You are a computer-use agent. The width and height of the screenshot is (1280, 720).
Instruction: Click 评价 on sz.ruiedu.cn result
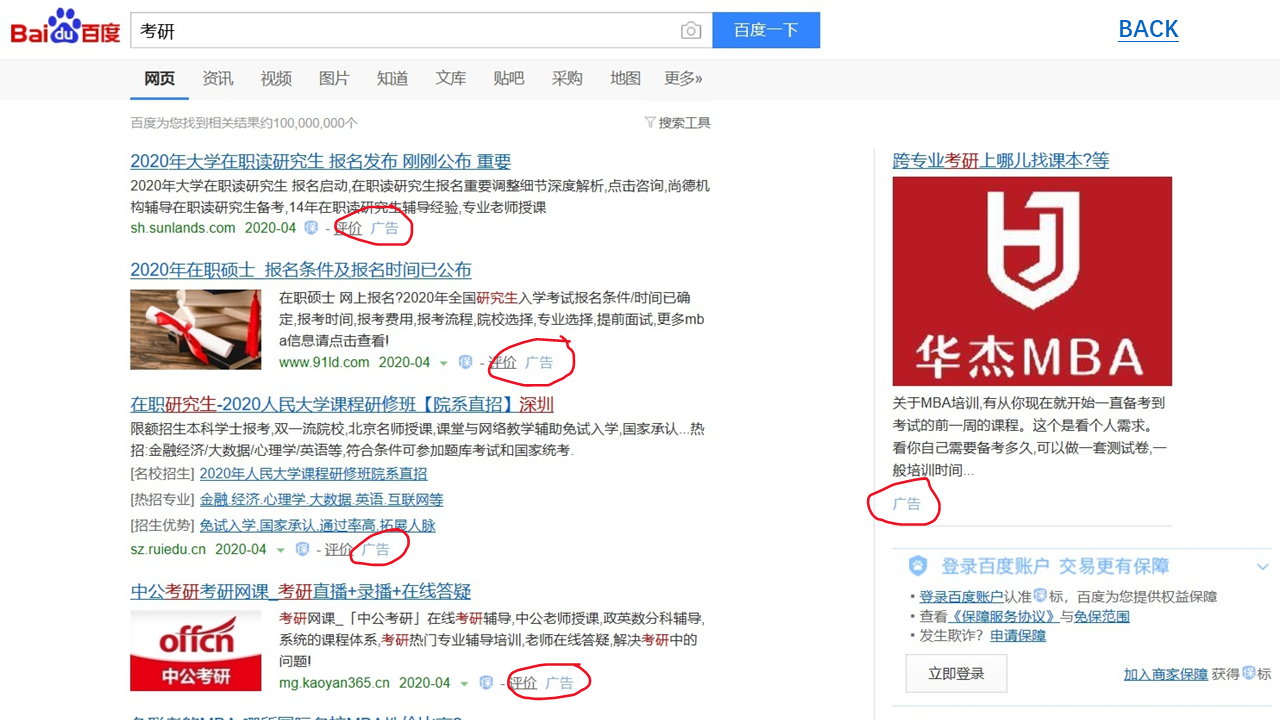coord(338,549)
